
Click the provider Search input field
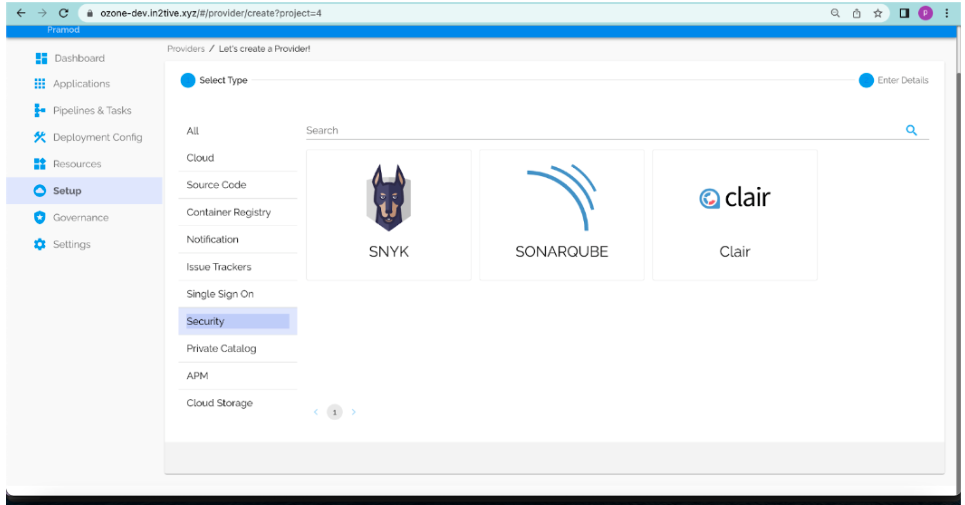(600, 130)
